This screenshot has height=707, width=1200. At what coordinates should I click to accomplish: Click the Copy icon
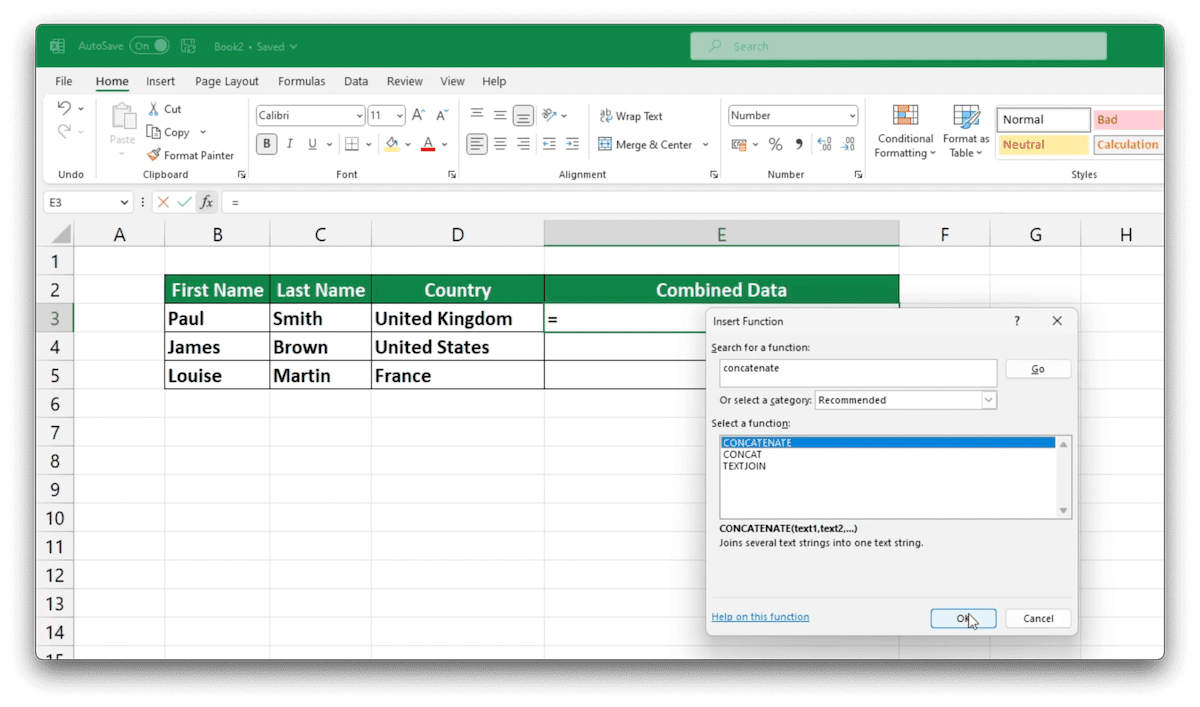(x=154, y=132)
